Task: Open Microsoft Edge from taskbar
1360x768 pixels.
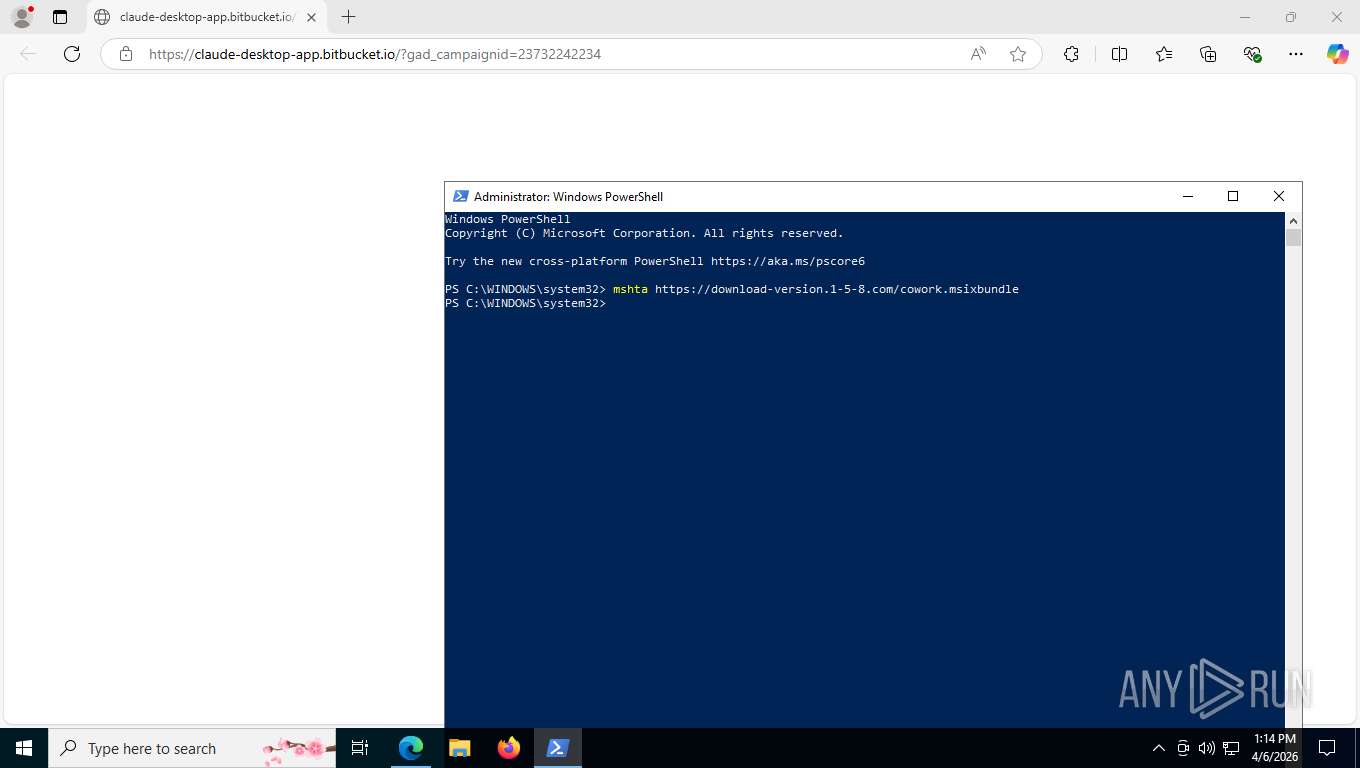Action: pyautogui.click(x=411, y=748)
